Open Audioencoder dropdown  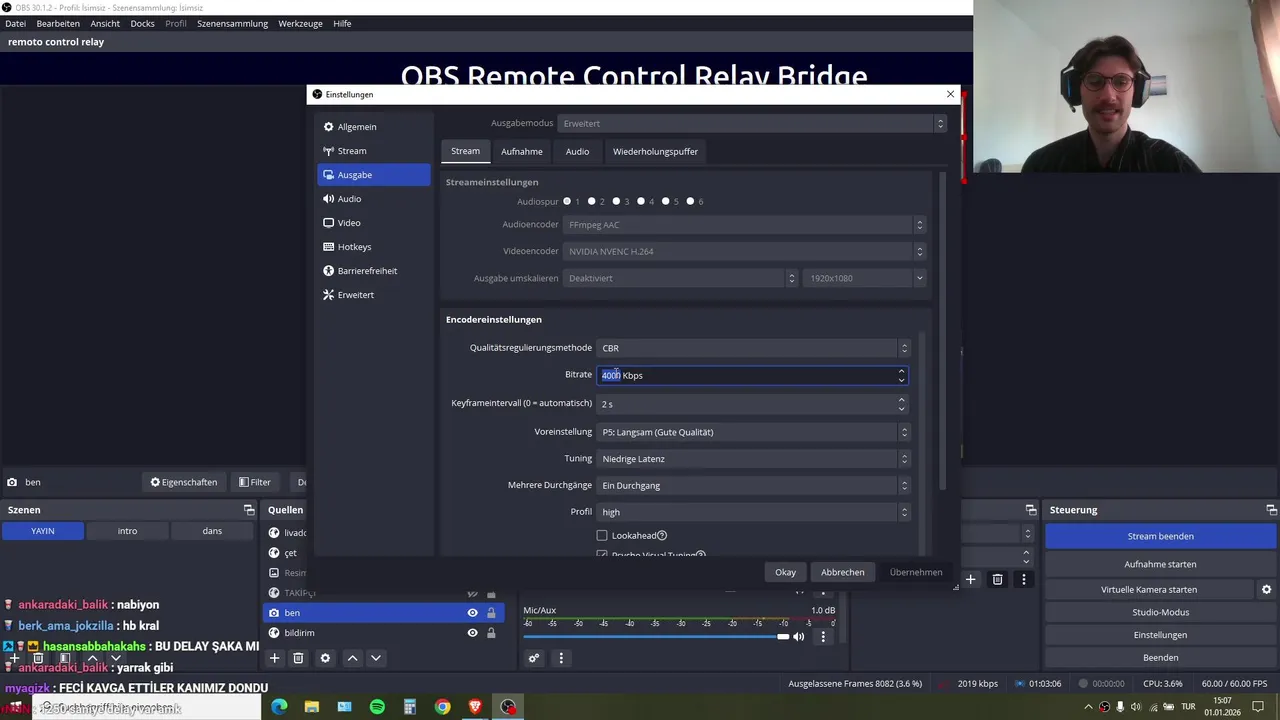(x=745, y=225)
